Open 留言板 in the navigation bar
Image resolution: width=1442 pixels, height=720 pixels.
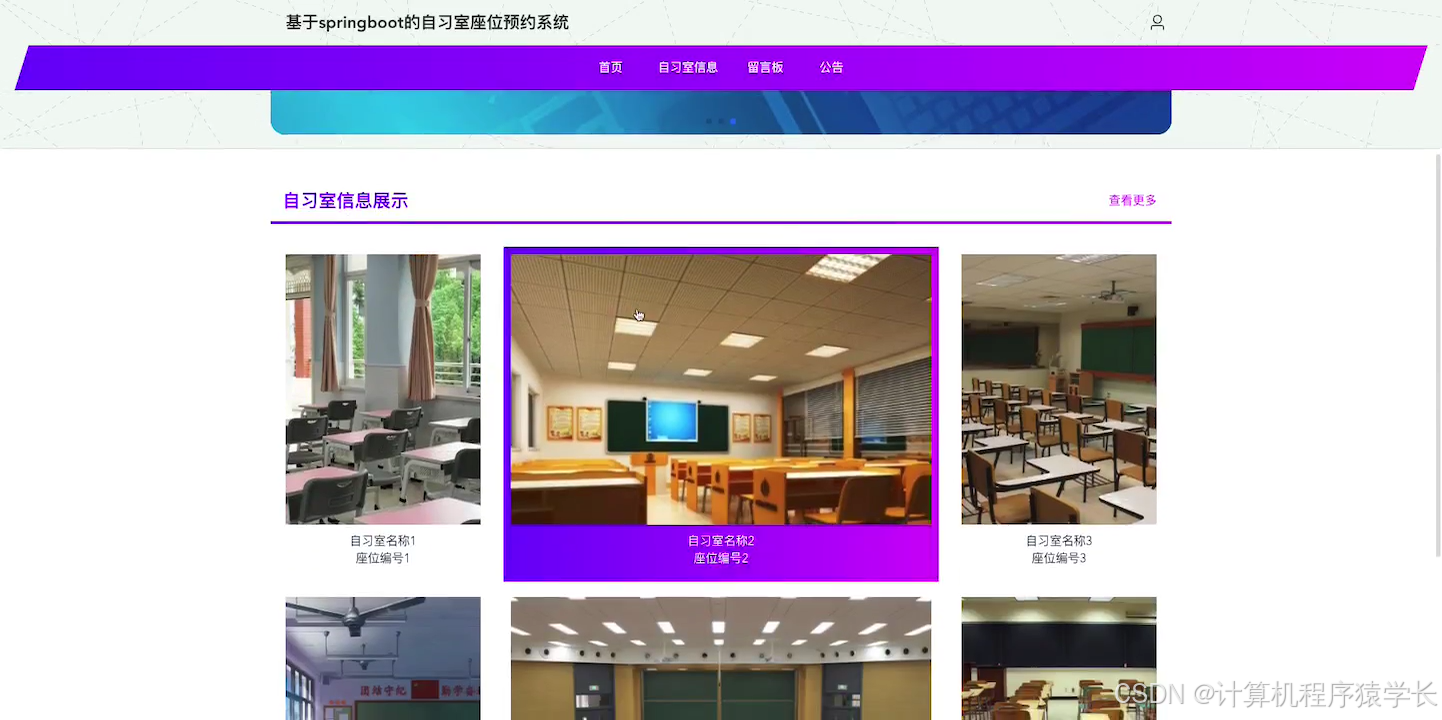765,67
